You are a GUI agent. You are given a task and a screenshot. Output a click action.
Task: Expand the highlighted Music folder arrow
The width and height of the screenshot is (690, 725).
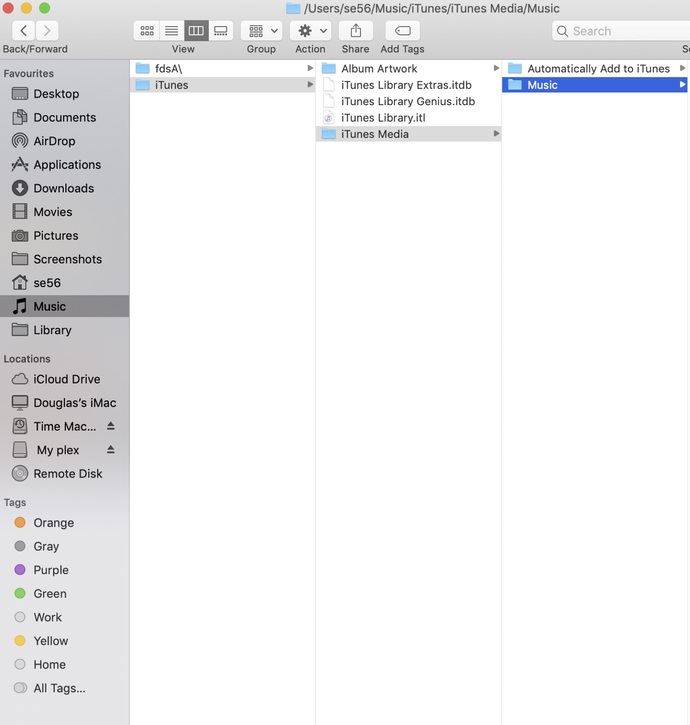coord(682,85)
